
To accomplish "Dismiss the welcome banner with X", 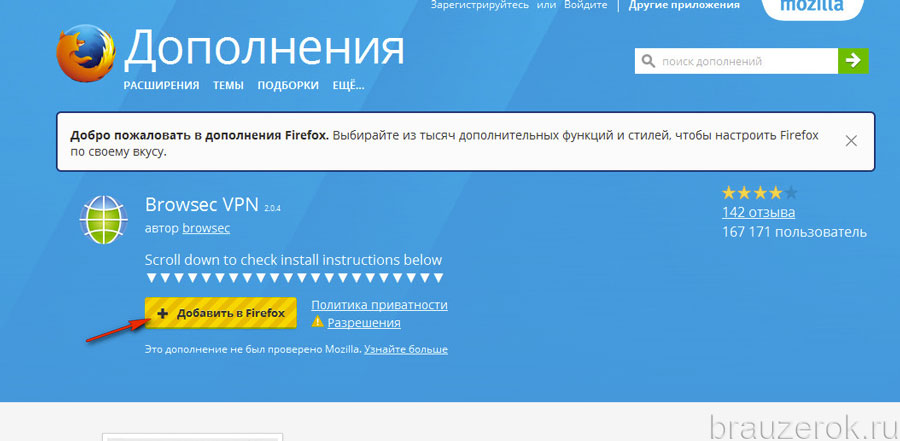I will [x=851, y=141].
